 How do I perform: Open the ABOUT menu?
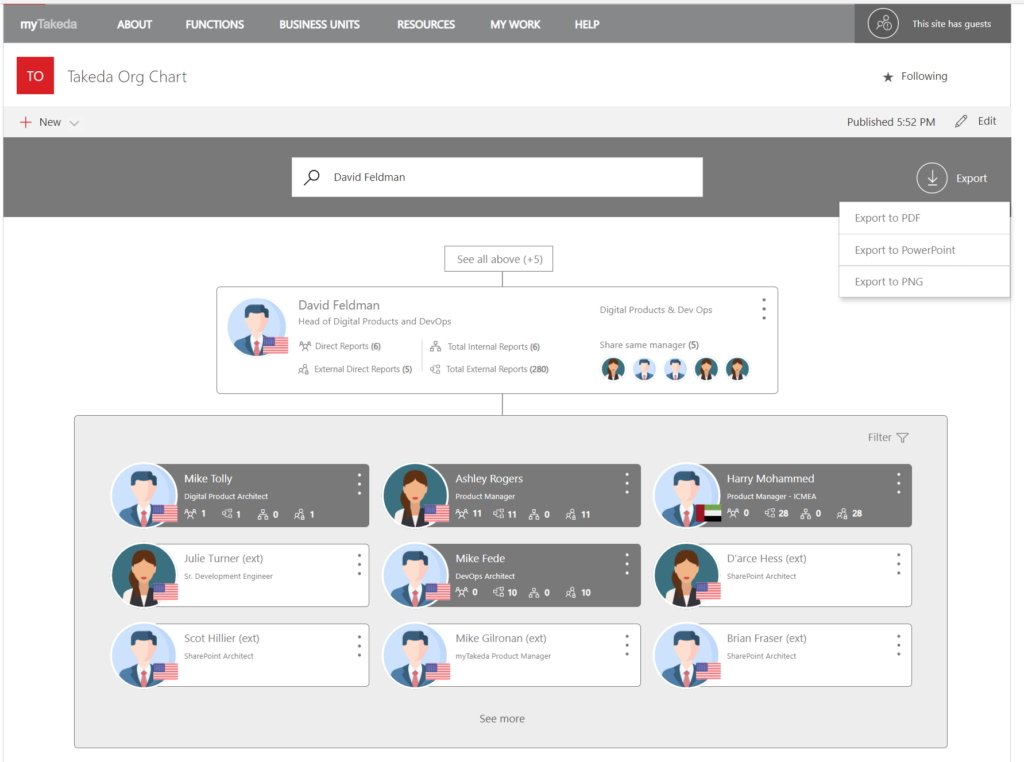pyautogui.click(x=135, y=24)
